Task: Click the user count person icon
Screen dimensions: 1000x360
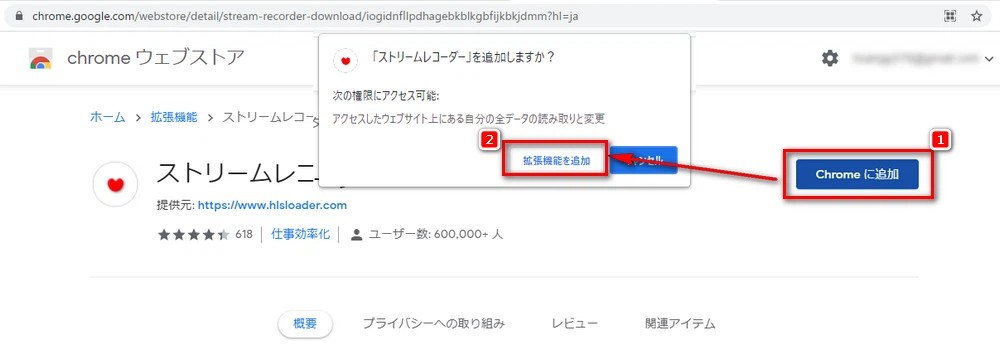Action: 357,235
